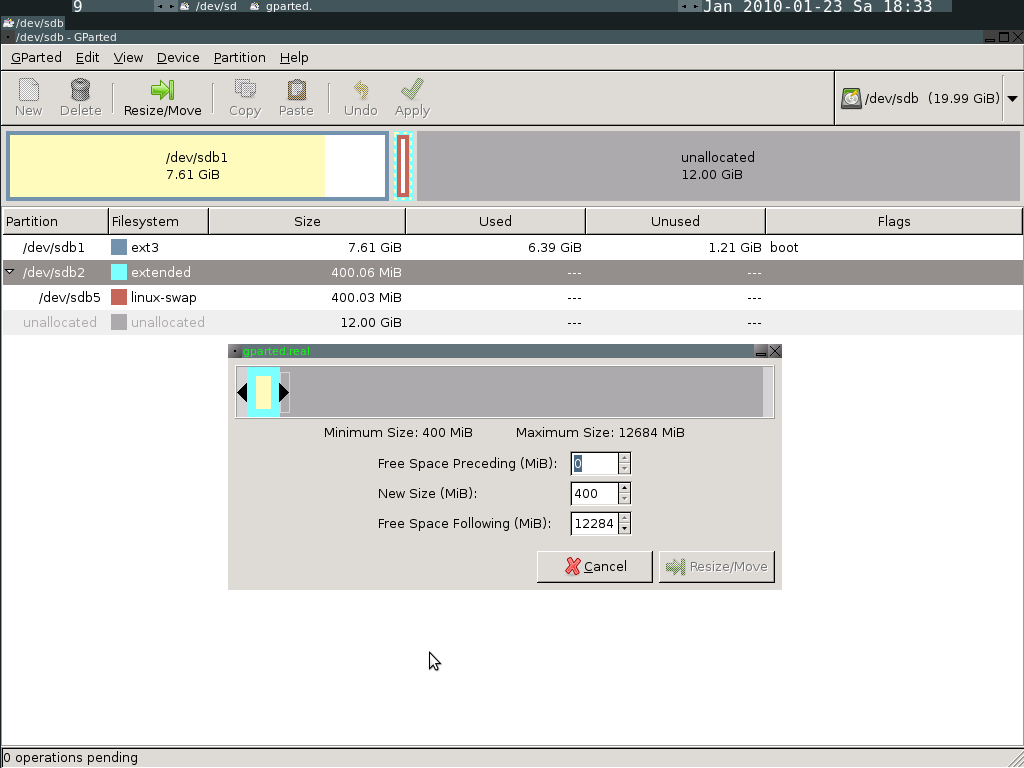Open the Resize/Move toolbar tool
The height and width of the screenshot is (768, 1024).
pyautogui.click(x=162, y=97)
